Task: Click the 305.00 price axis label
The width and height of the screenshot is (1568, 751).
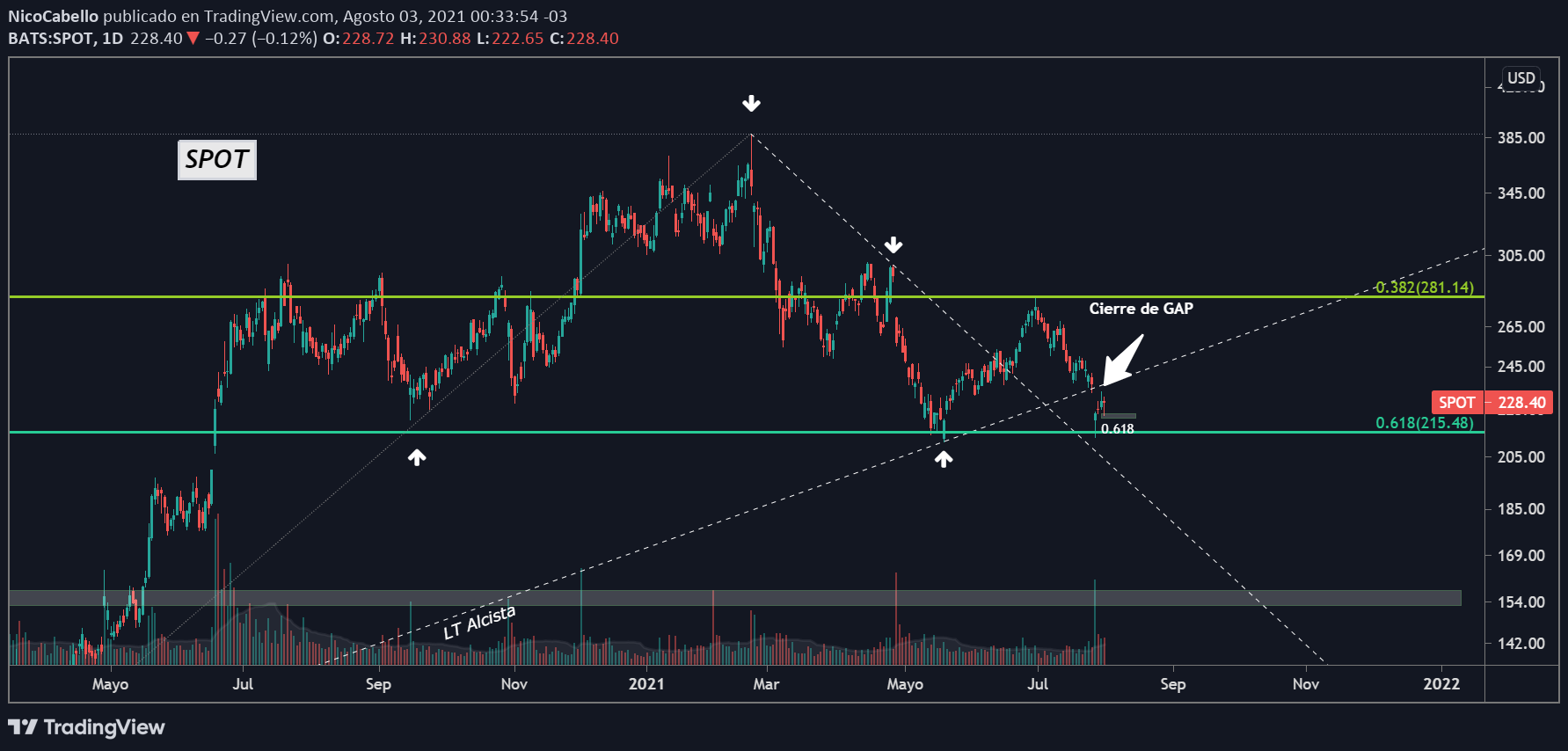Action: coord(1521,256)
